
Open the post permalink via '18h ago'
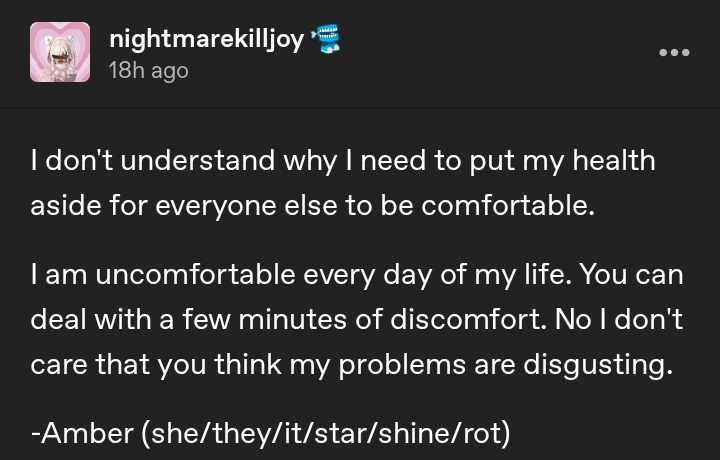148,70
